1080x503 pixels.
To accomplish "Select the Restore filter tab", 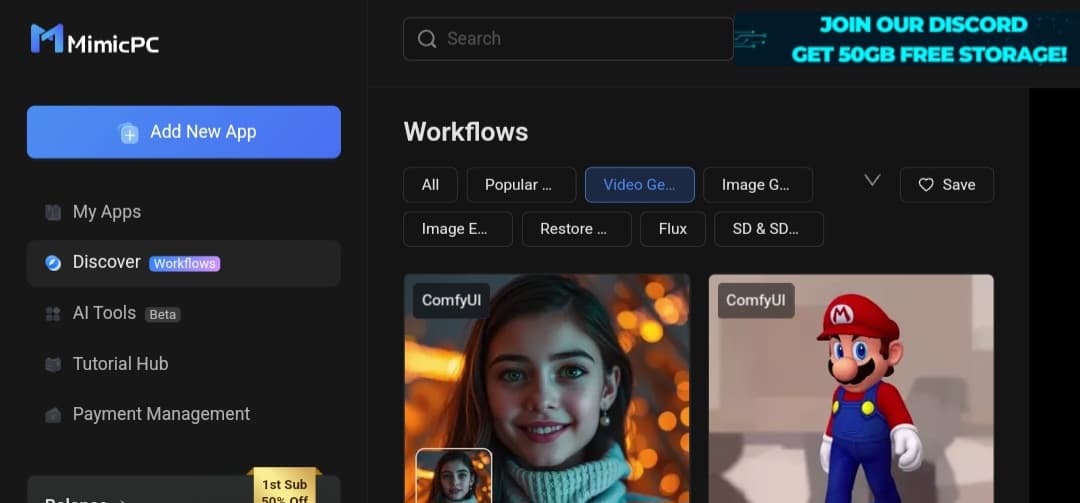I will click(x=577, y=229).
